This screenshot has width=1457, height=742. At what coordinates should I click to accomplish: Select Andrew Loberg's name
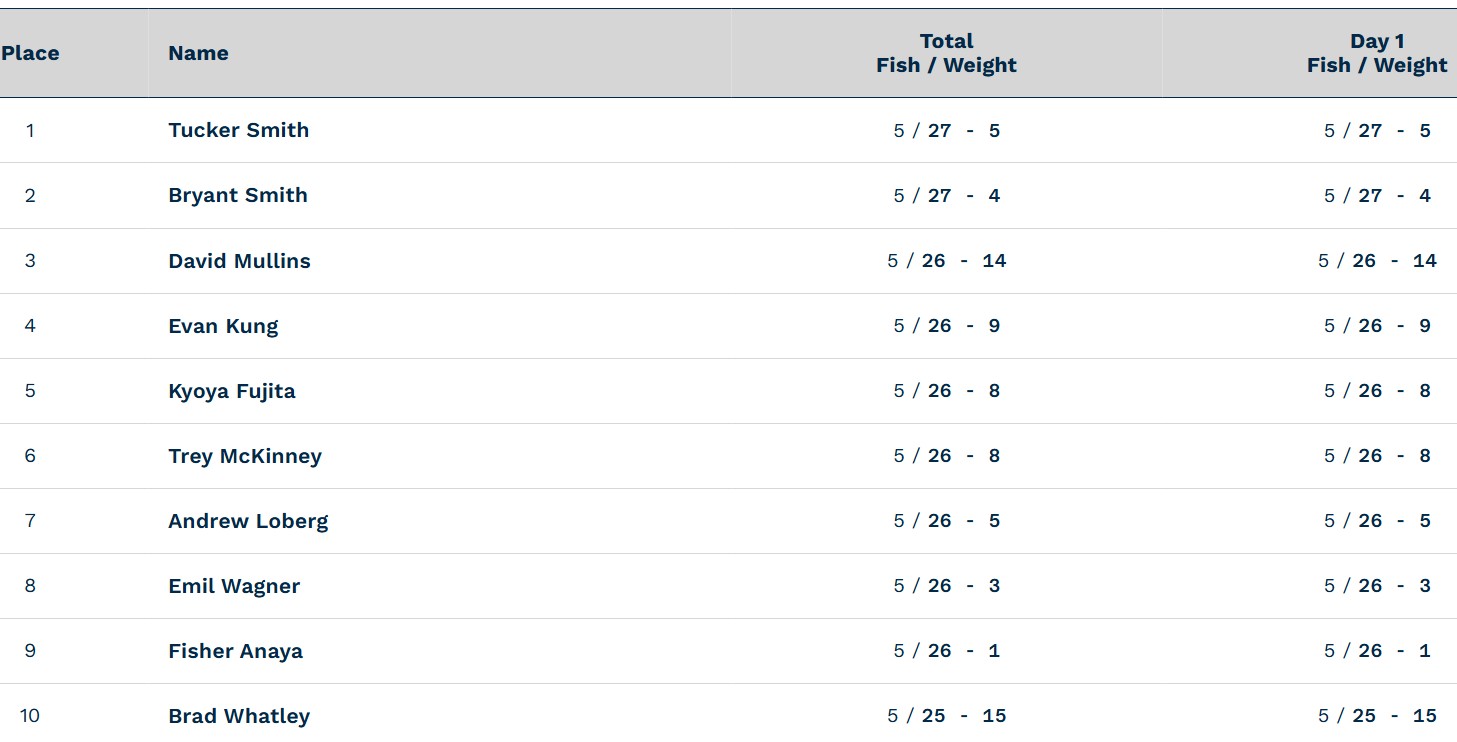coord(248,521)
